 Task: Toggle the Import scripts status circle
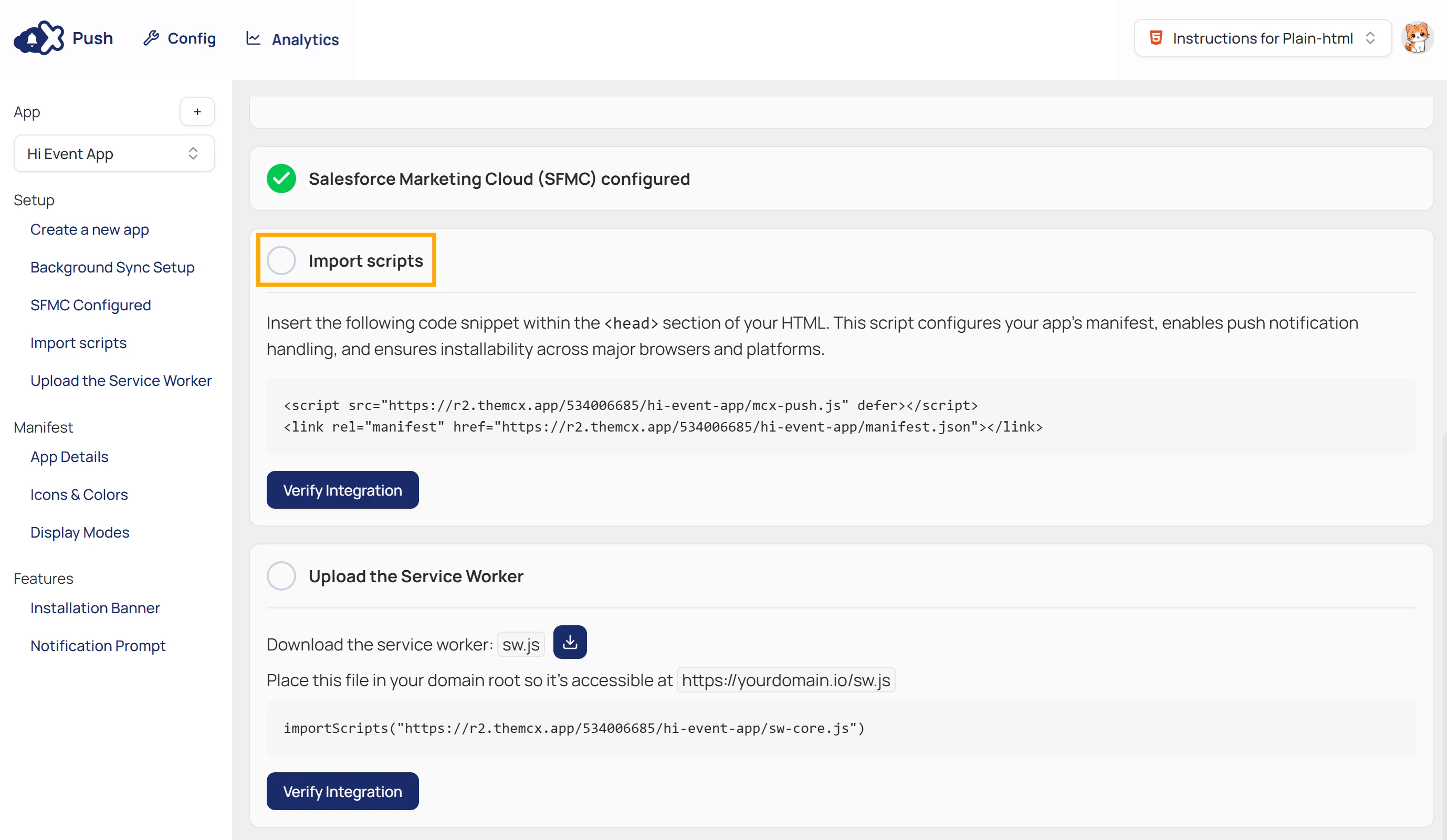pos(281,261)
